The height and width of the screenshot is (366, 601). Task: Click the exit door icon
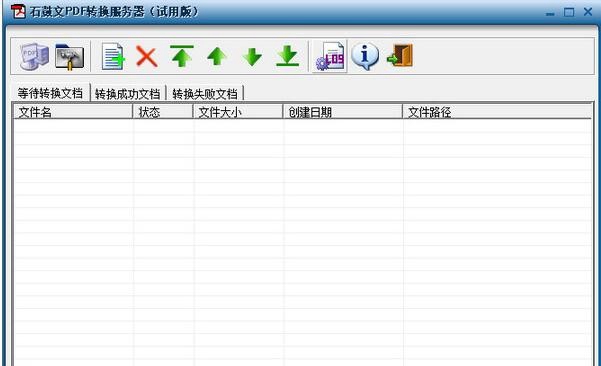pos(400,56)
